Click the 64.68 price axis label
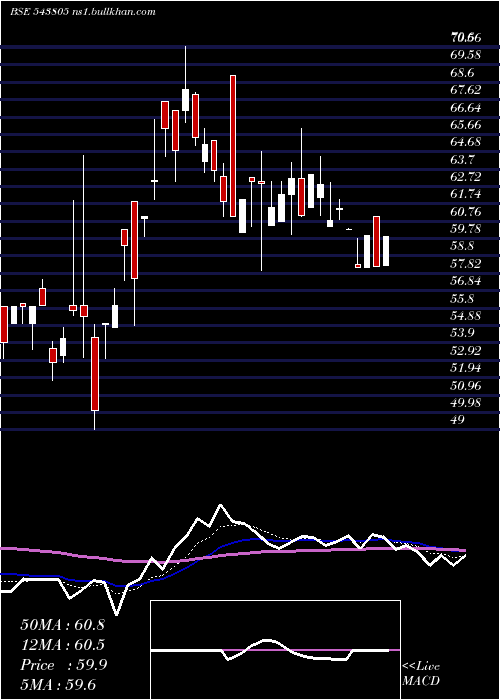 pos(466,142)
